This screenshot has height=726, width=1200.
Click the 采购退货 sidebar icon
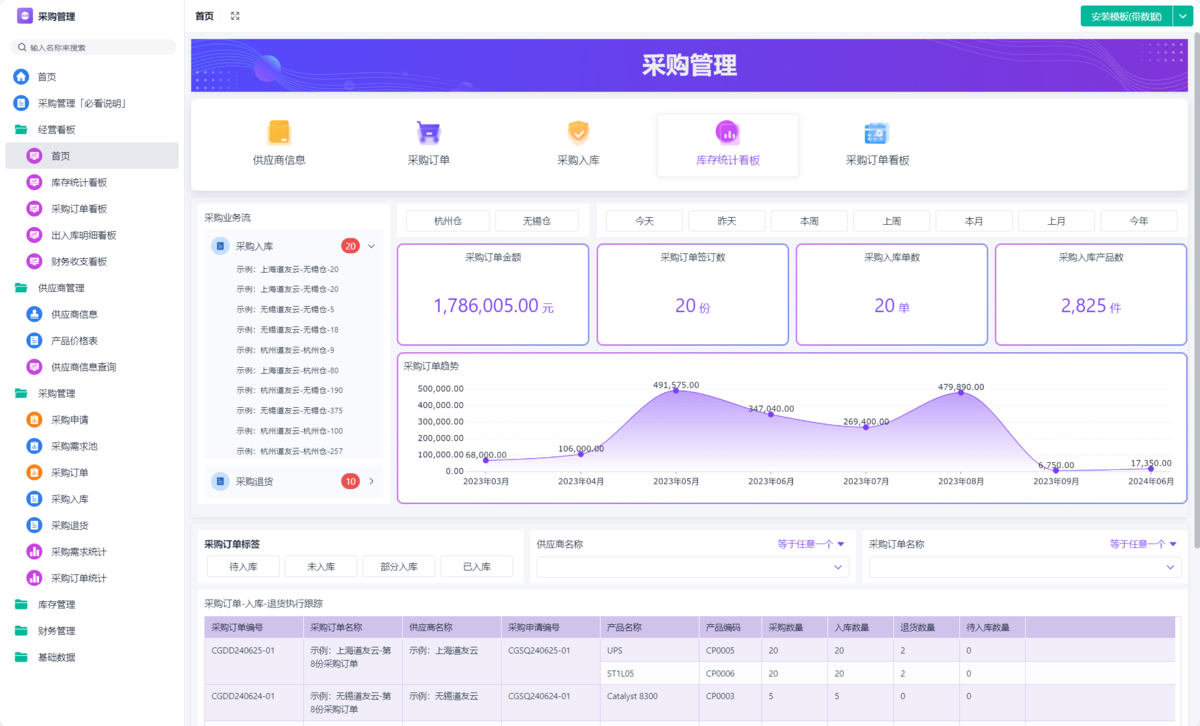point(34,525)
